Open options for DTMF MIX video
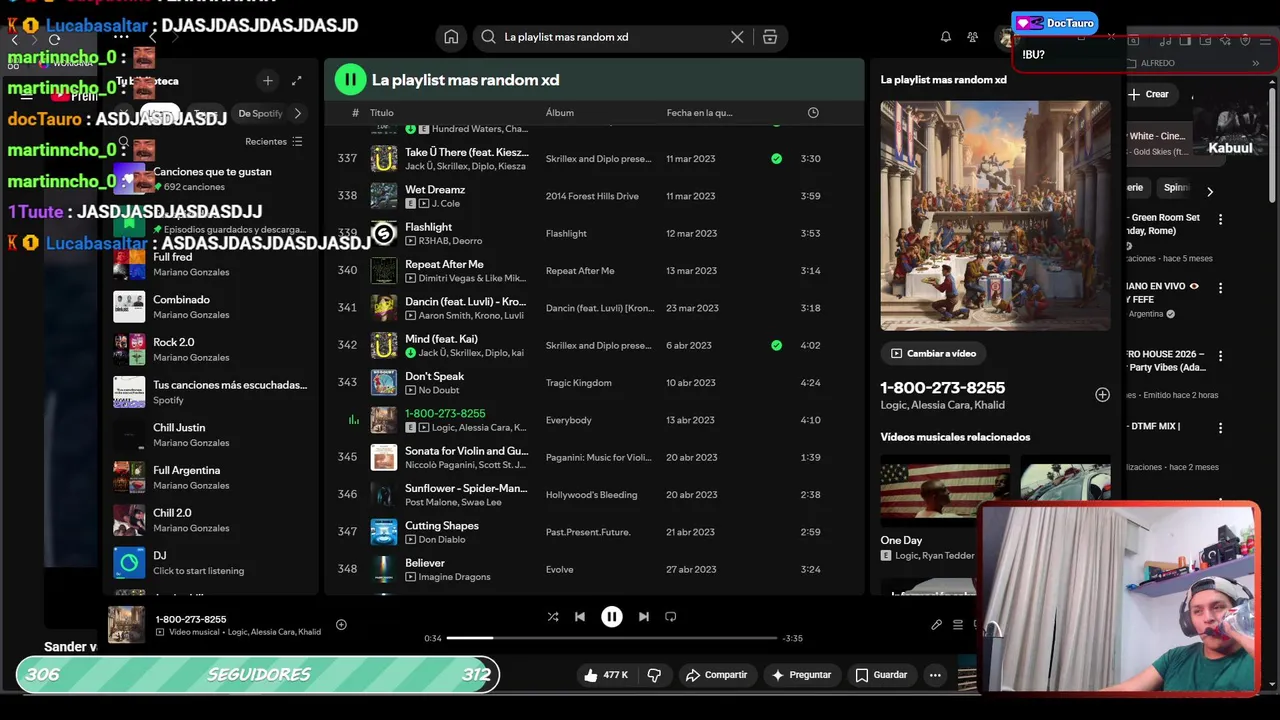 coord(1220,428)
